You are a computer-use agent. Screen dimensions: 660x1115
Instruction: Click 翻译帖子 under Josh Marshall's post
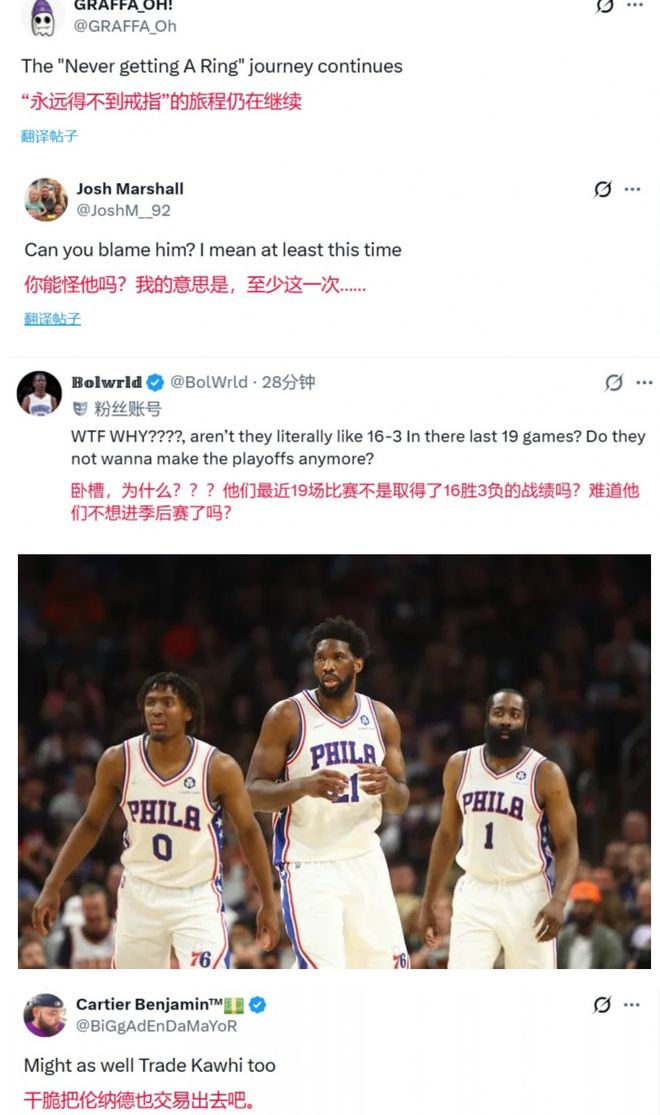click(52, 319)
